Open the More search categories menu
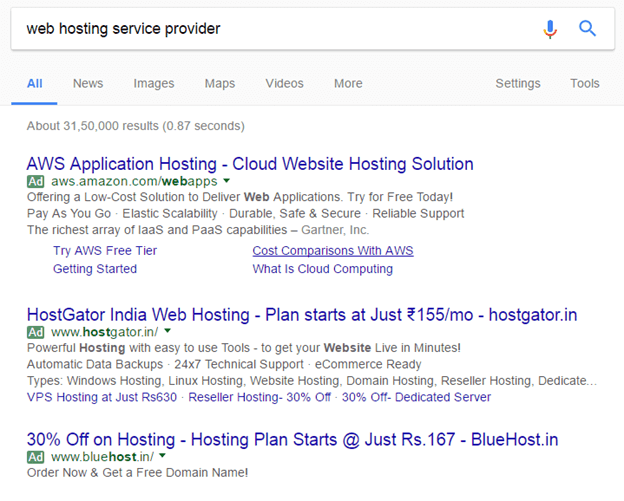Screen dimensions: 624x501 [x=348, y=84]
